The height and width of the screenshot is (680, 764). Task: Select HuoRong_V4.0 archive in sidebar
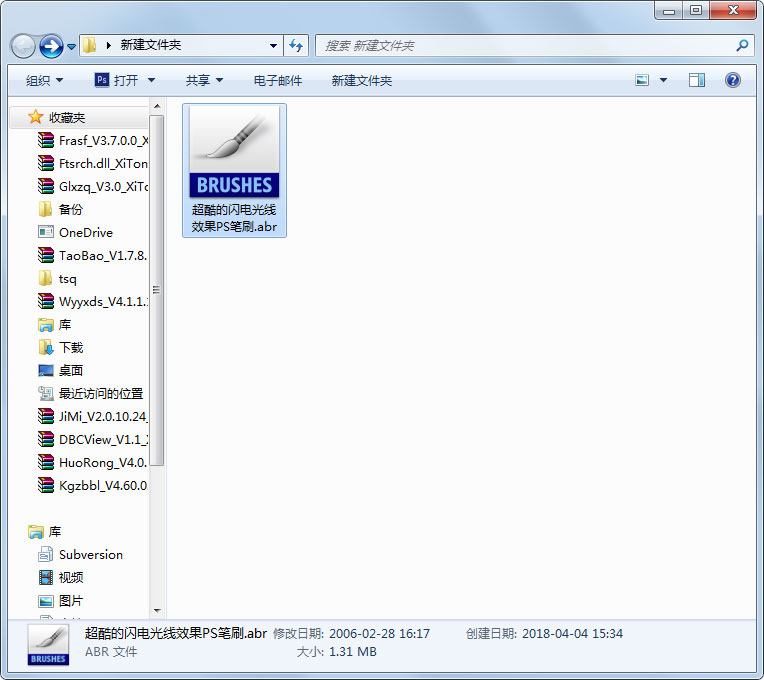[x=93, y=462]
